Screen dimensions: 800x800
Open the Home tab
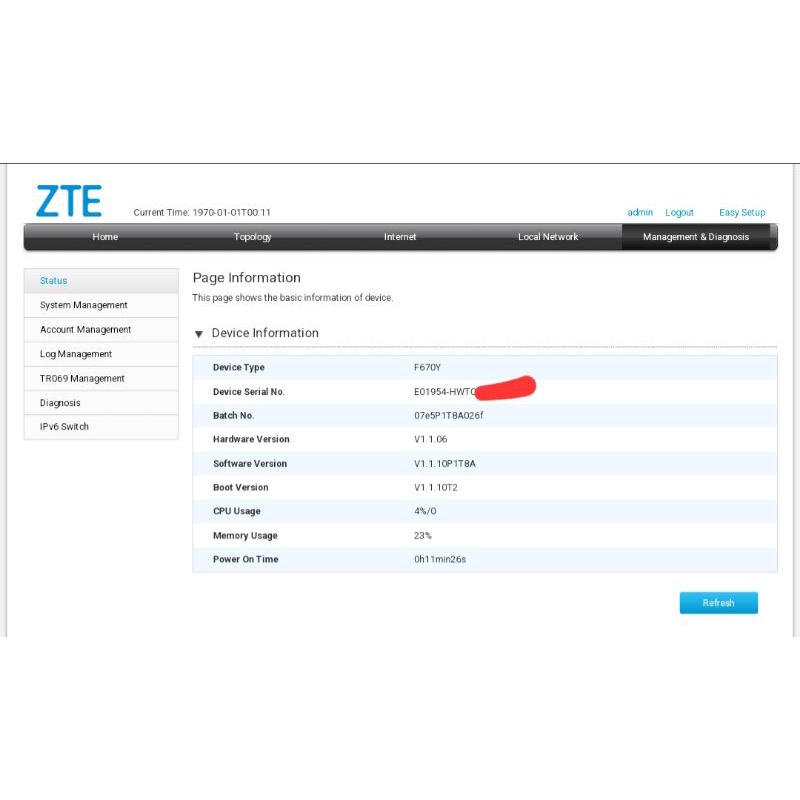pyautogui.click(x=105, y=237)
